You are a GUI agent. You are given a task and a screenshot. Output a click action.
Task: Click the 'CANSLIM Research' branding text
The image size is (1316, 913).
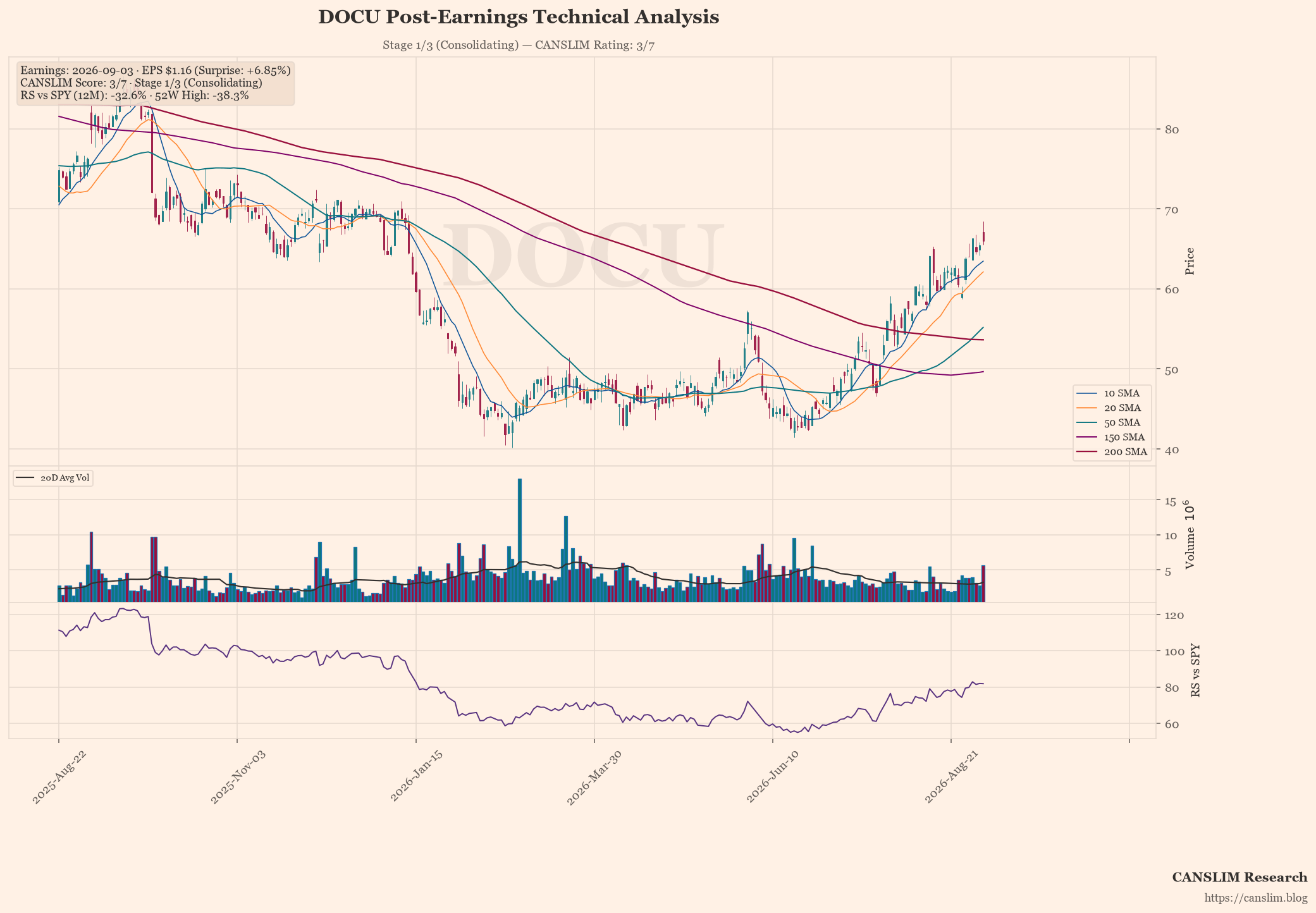click(1239, 878)
